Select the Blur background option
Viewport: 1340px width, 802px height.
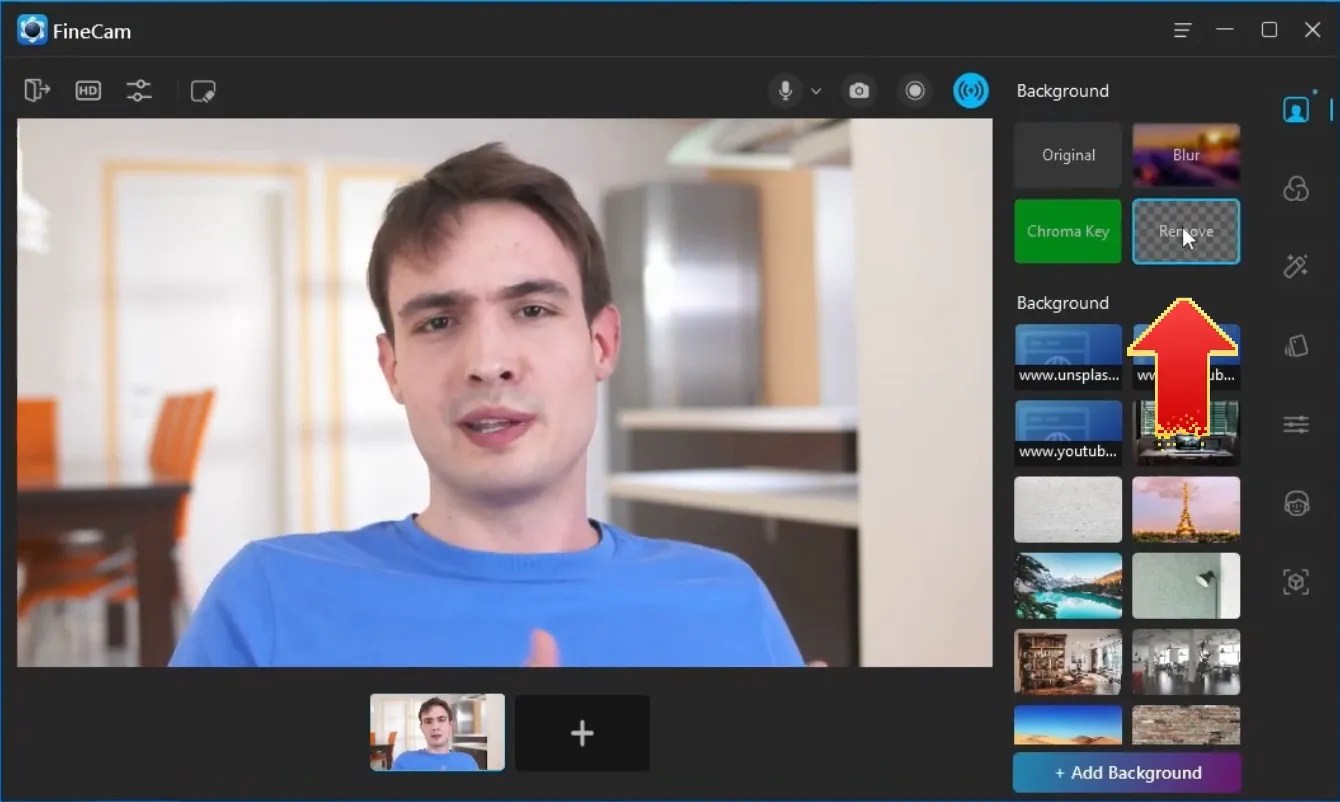coord(1186,155)
